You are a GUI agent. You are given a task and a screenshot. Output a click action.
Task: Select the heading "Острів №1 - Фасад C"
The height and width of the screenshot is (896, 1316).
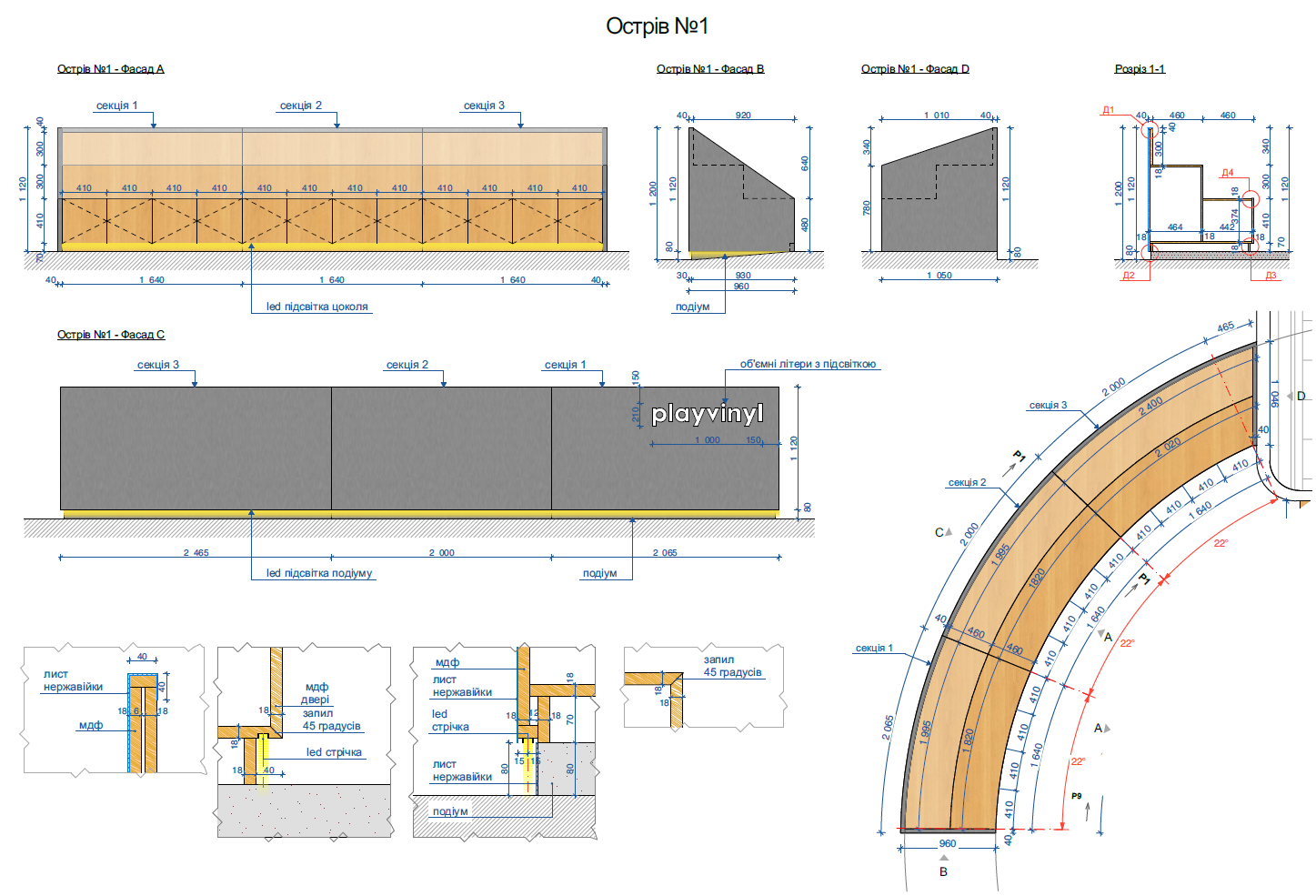click(x=111, y=335)
